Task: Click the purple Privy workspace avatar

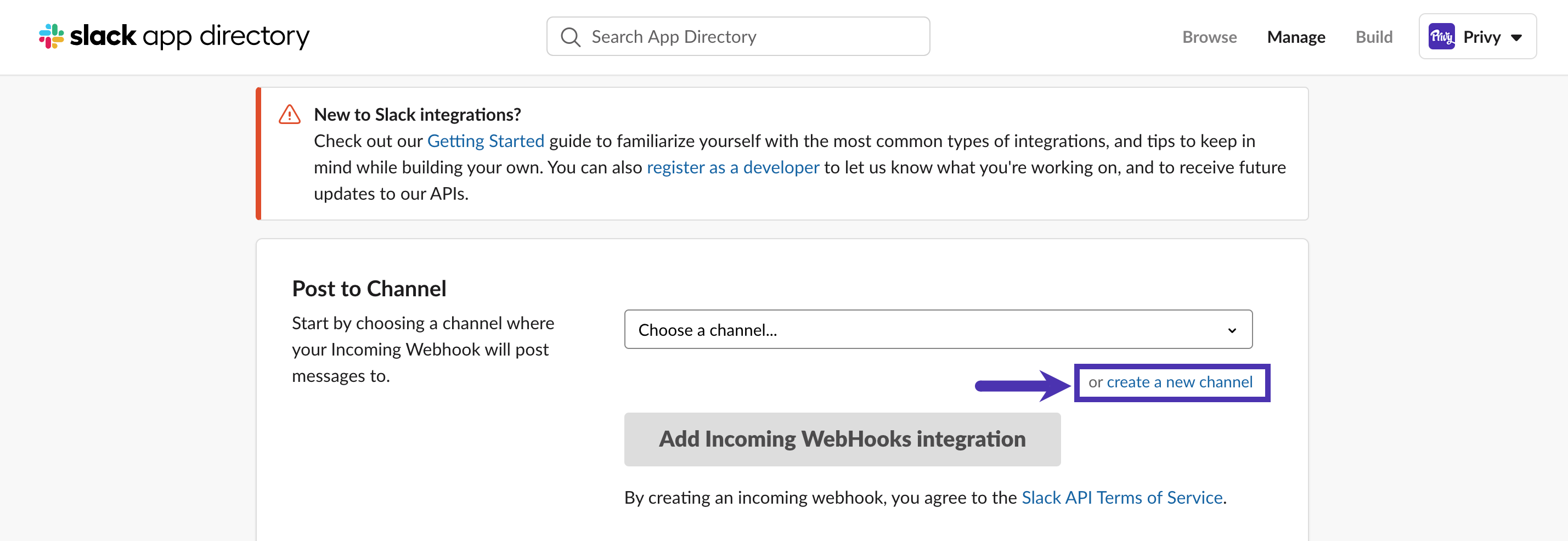Action: click(1441, 37)
